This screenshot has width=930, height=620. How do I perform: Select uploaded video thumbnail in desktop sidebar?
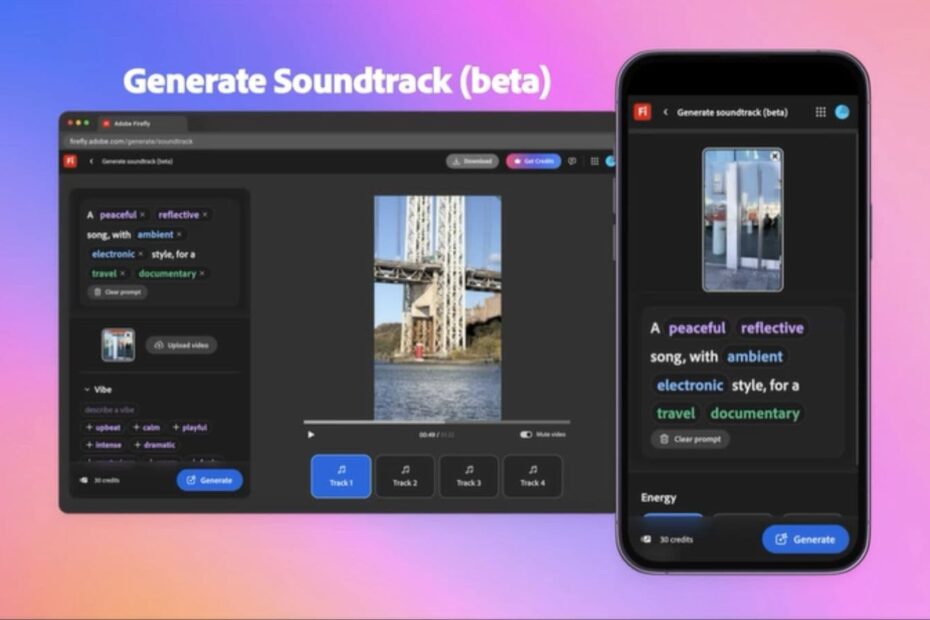118,345
